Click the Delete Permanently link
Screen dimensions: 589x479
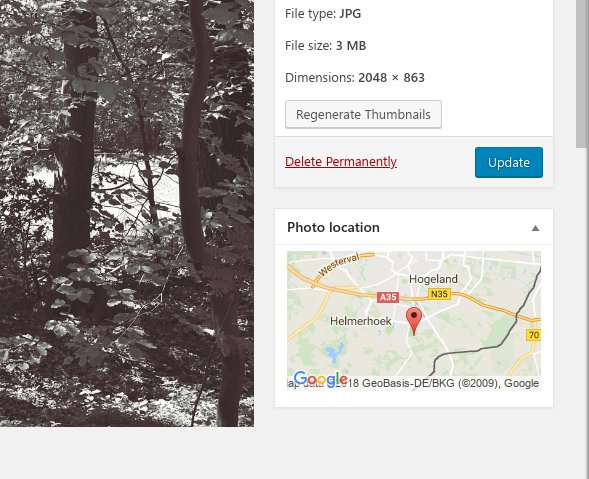pos(341,162)
